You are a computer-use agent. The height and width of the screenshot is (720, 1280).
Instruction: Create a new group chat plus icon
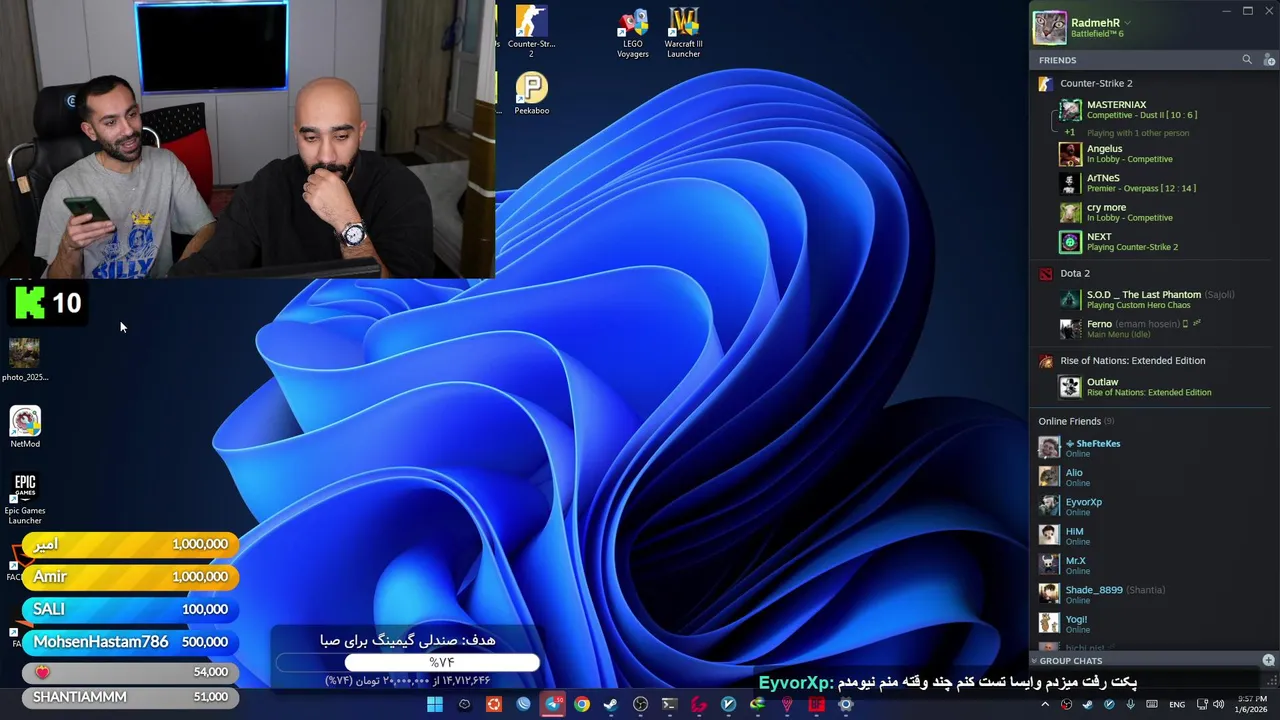click(x=1268, y=661)
